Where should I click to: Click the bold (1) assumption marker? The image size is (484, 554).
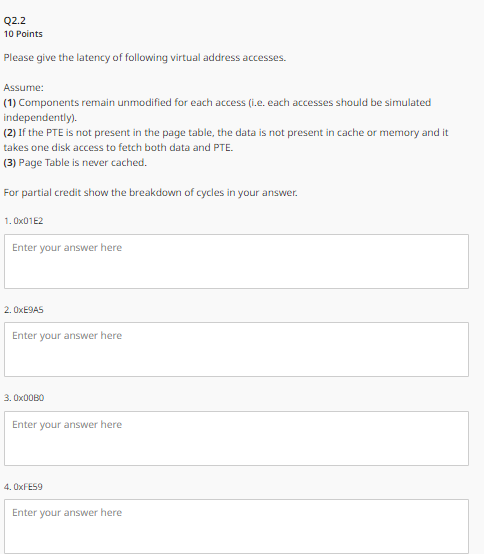pyautogui.click(x=10, y=102)
